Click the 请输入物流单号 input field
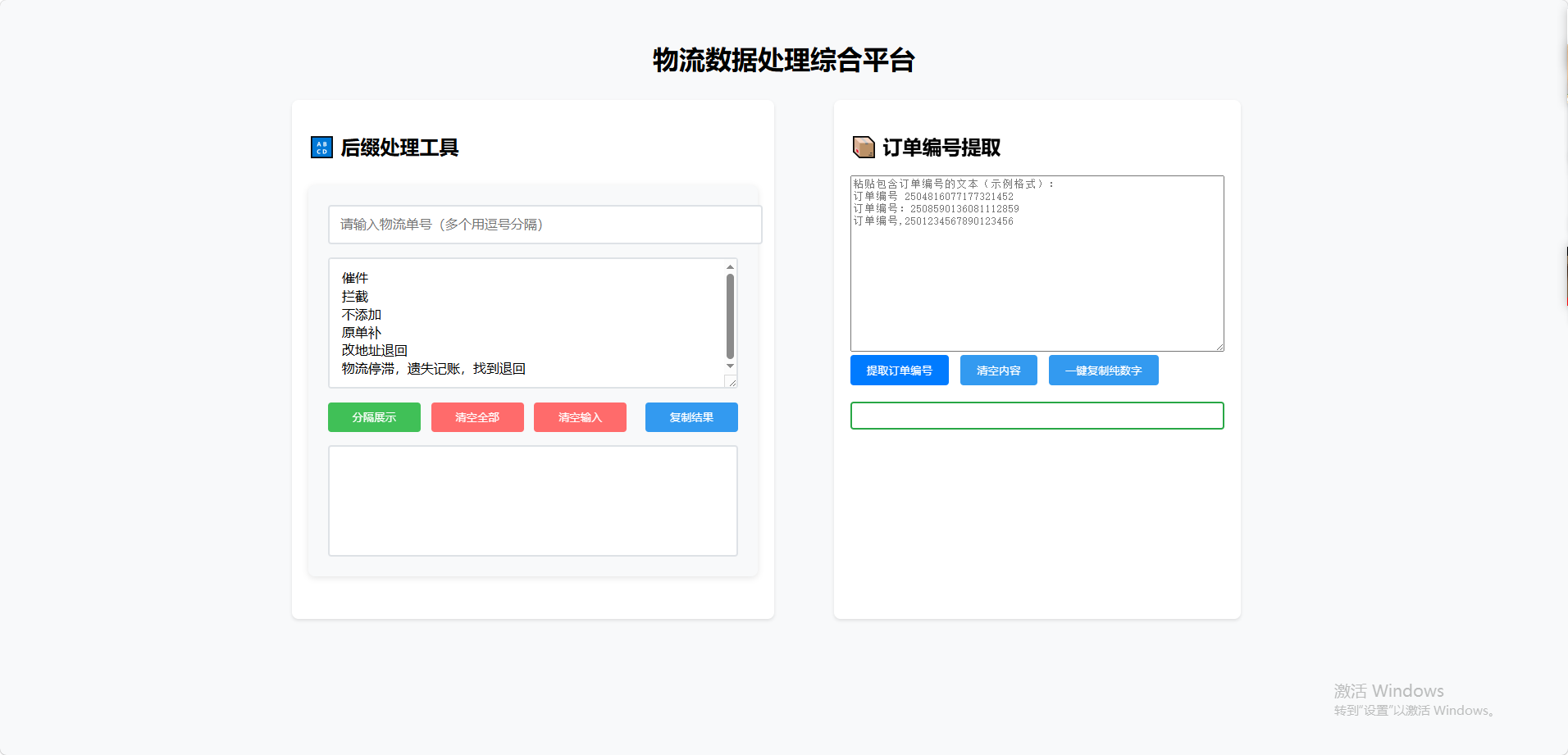Screen dimensions: 1568x755 click(545, 225)
